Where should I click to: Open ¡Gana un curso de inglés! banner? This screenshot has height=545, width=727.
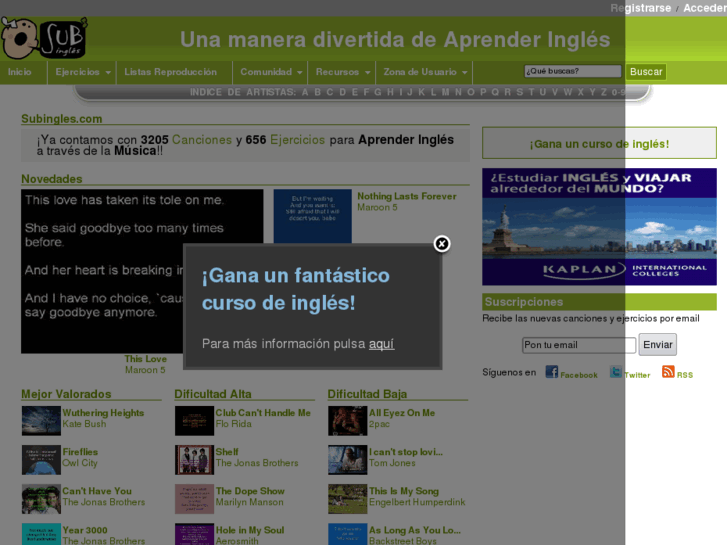pyautogui.click(x=599, y=143)
